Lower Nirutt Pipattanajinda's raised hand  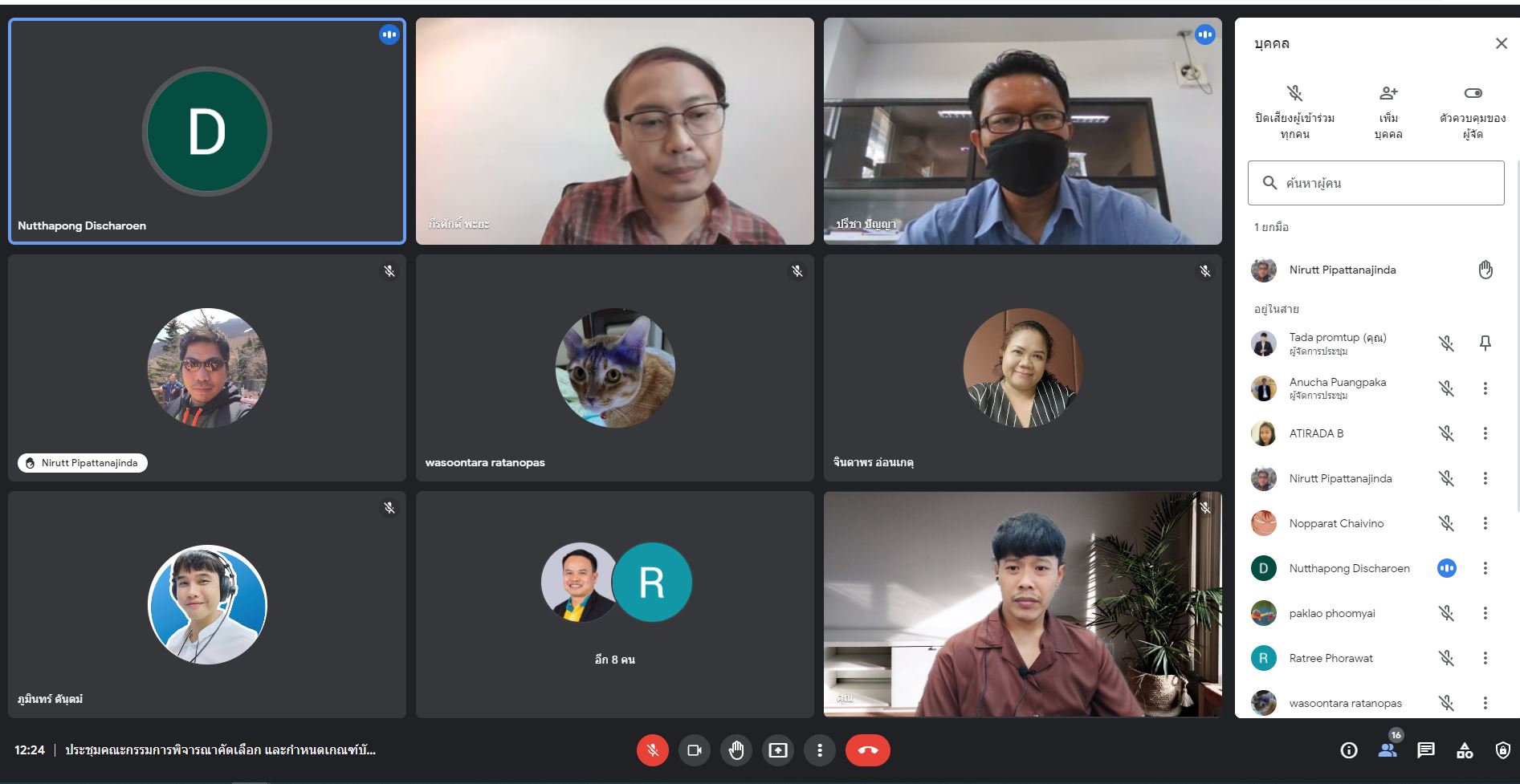point(1485,270)
